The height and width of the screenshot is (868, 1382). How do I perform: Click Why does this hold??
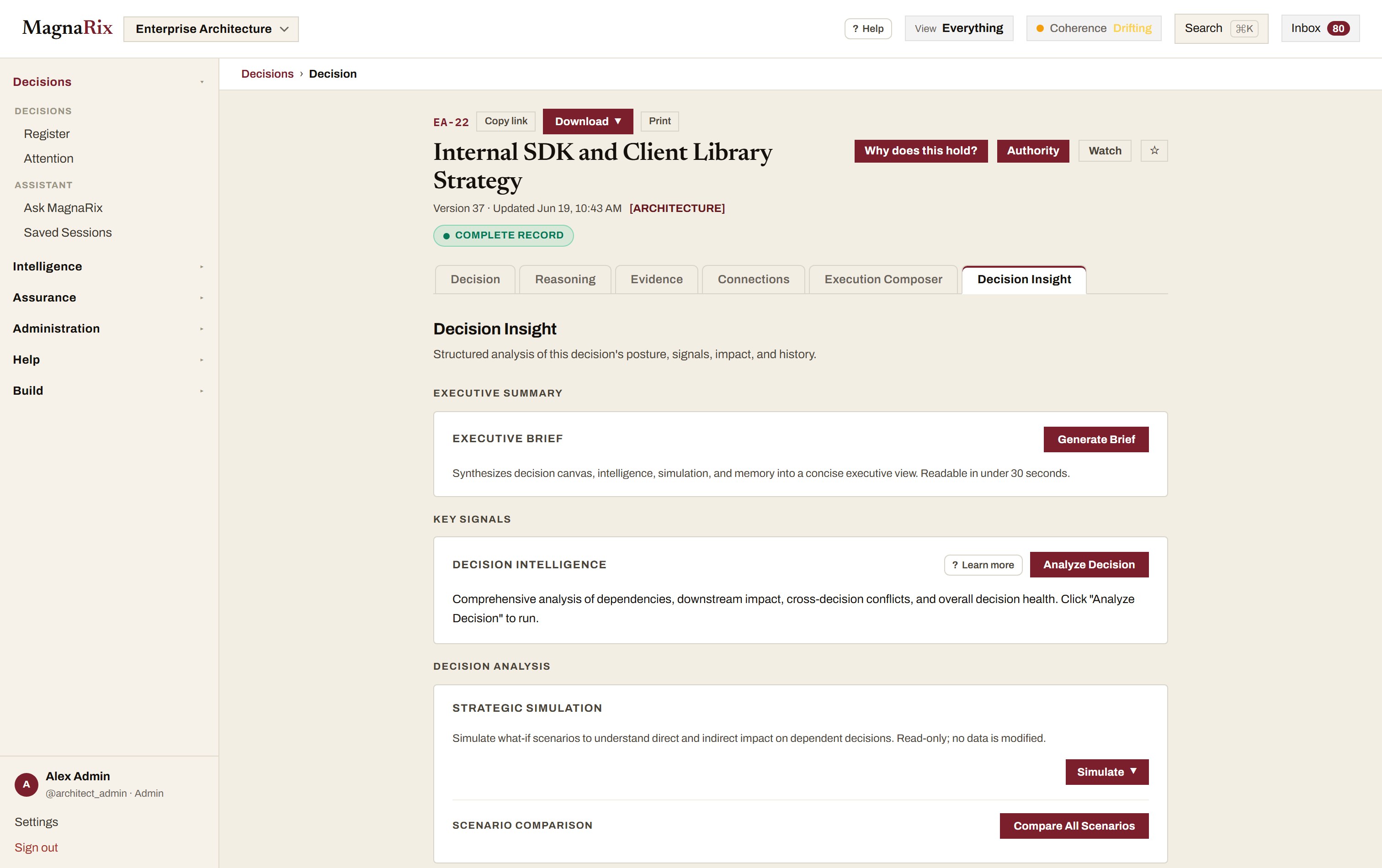click(x=920, y=151)
